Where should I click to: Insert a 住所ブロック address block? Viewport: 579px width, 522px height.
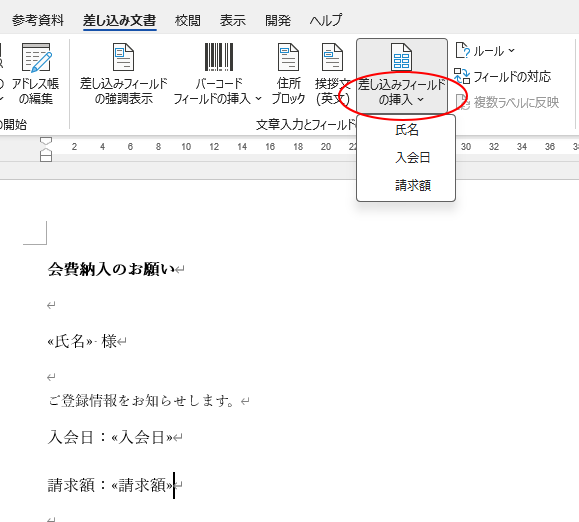[x=288, y=73]
